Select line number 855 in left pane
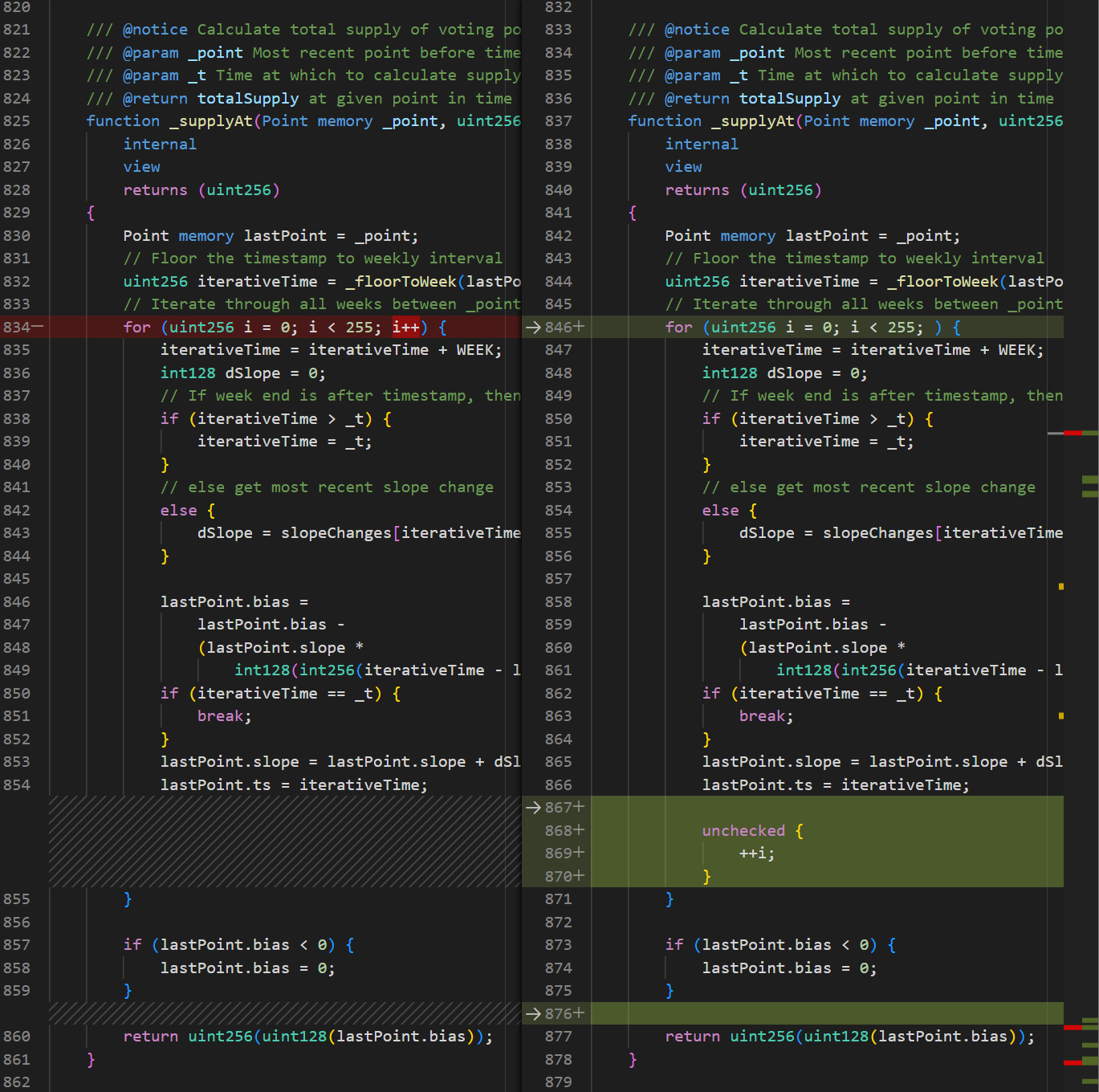Image resolution: width=1099 pixels, height=1092 pixels. pyautogui.click(x=17, y=898)
